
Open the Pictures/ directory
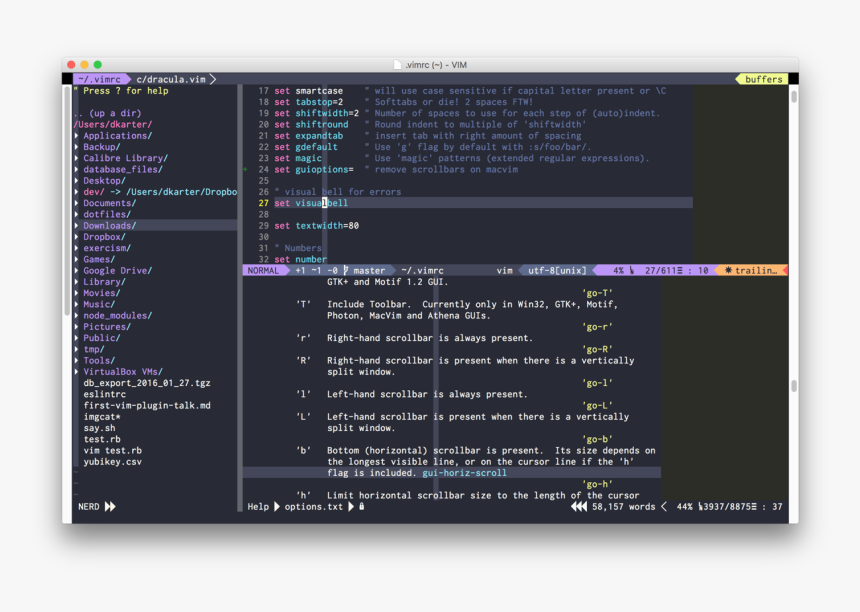107,327
